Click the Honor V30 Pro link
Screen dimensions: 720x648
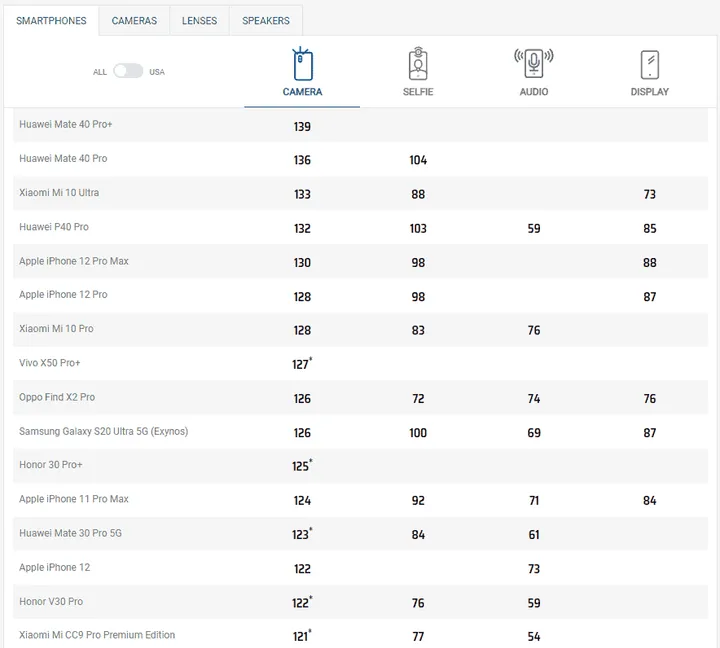[51, 601]
